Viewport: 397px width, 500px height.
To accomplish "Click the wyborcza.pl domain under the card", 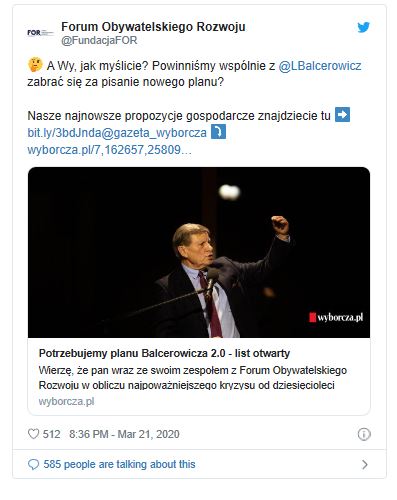I will coord(66,401).
